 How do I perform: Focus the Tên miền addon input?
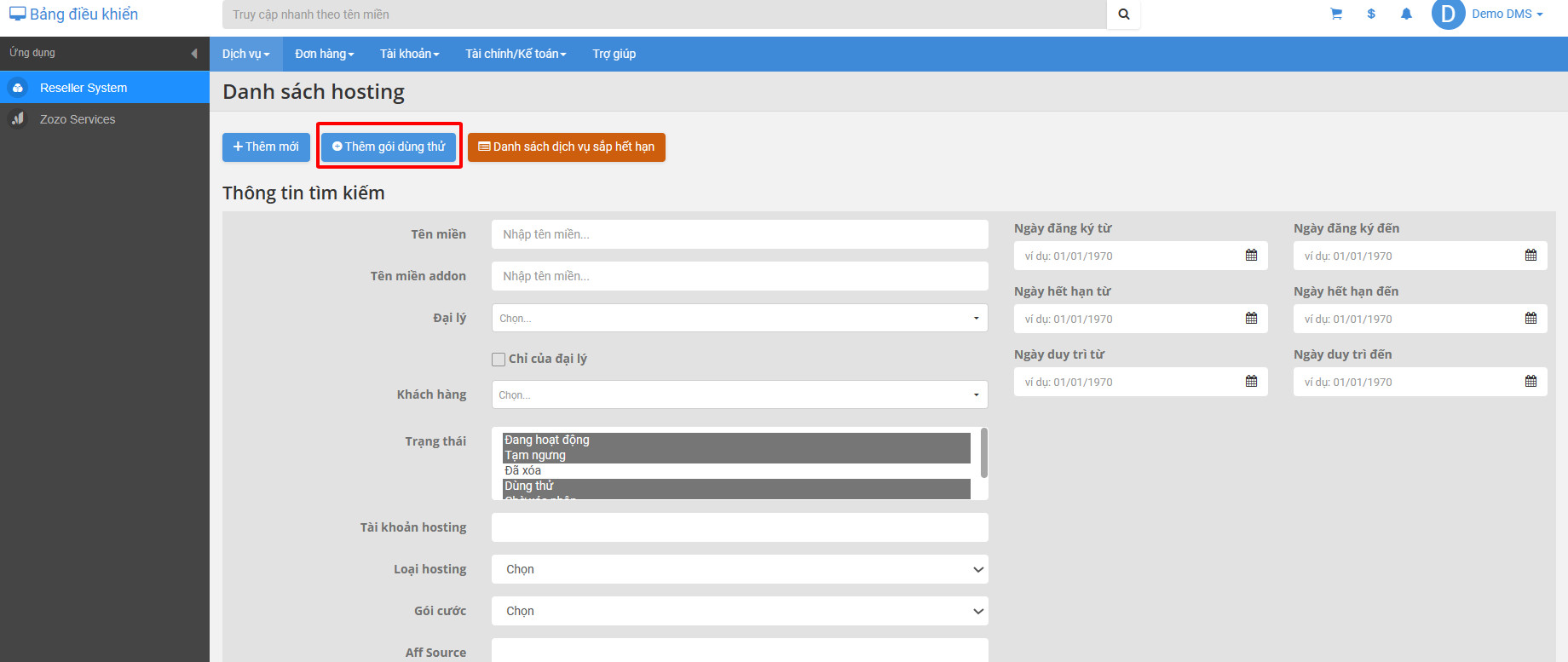point(740,276)
